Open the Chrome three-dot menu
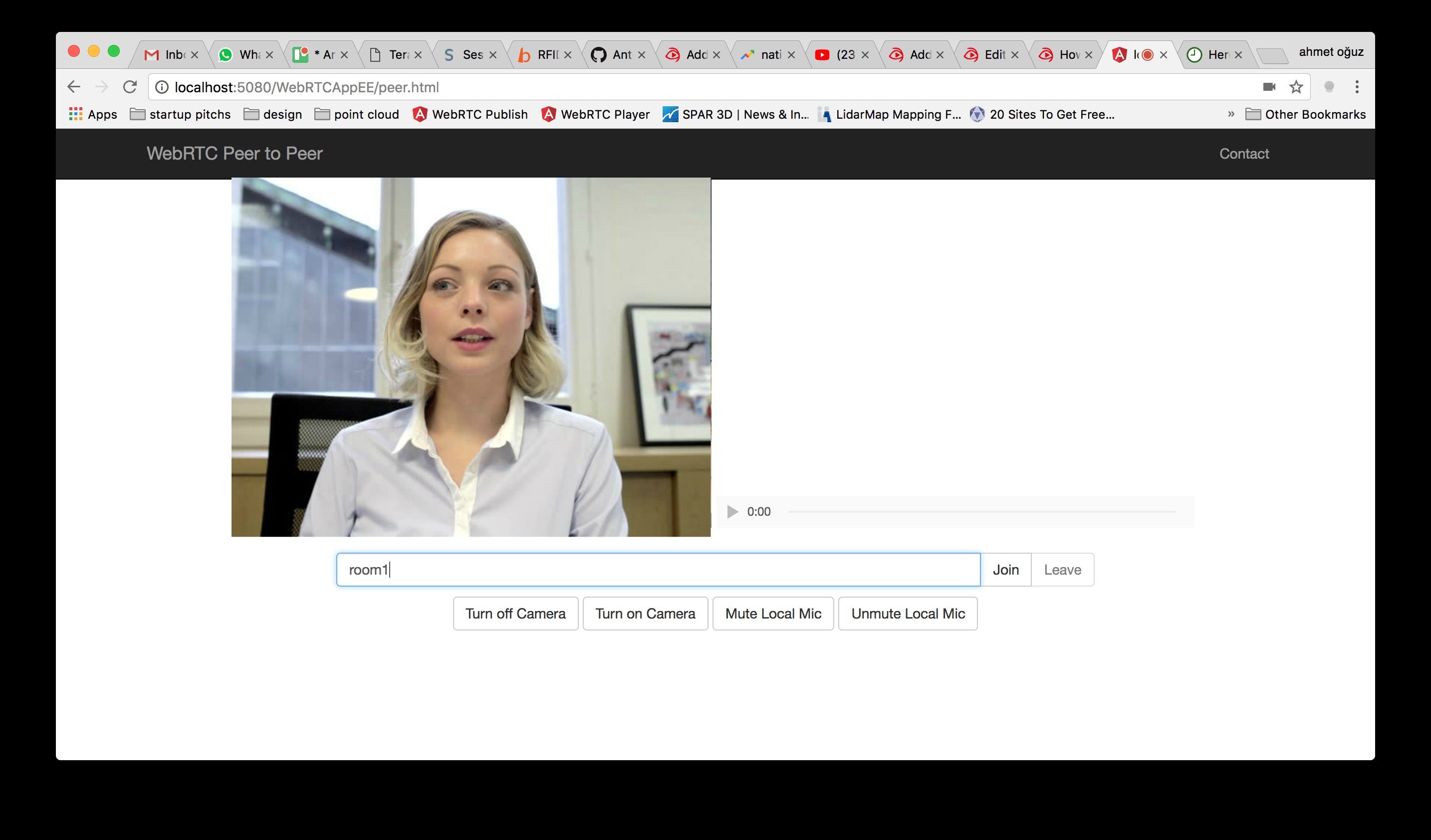Viewport: 1431px width, 840px height. coord(1357,87)
